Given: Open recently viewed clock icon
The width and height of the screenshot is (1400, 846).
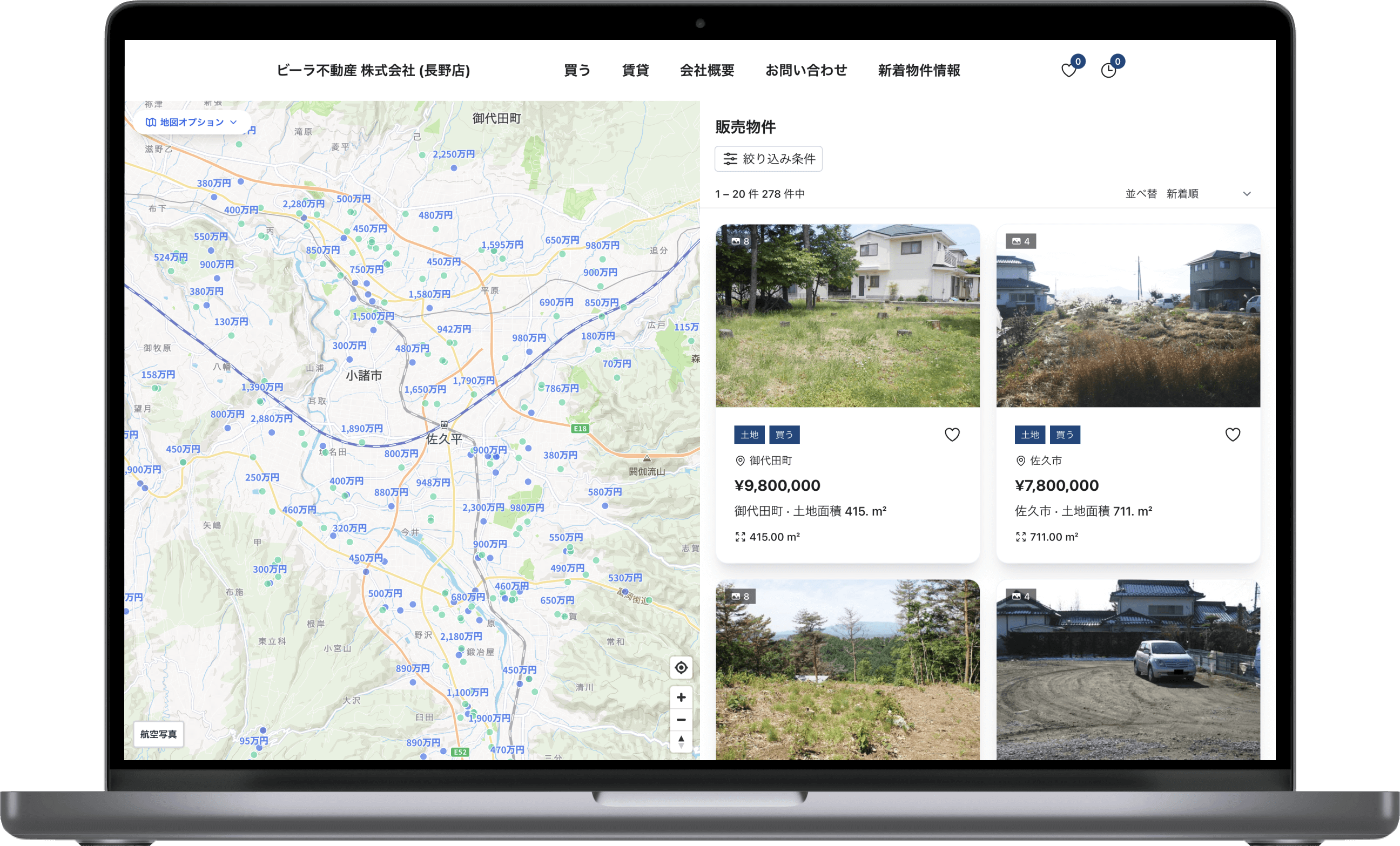Looking at the screenshot, I should tap(1108, 70).
